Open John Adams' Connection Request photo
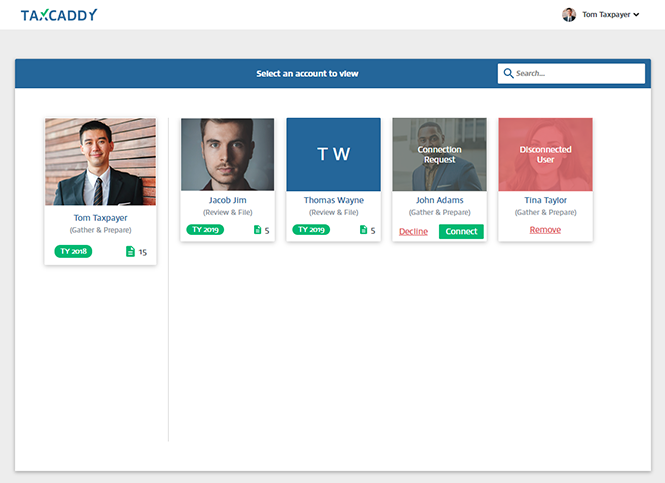Image resolution: width=665 pixels, height=483 pixels. point(439,154)
